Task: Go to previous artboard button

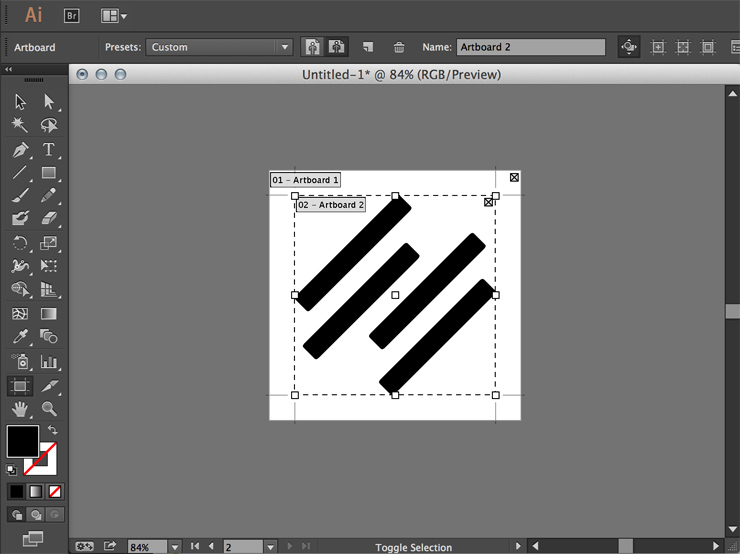Action: point(211,546)
